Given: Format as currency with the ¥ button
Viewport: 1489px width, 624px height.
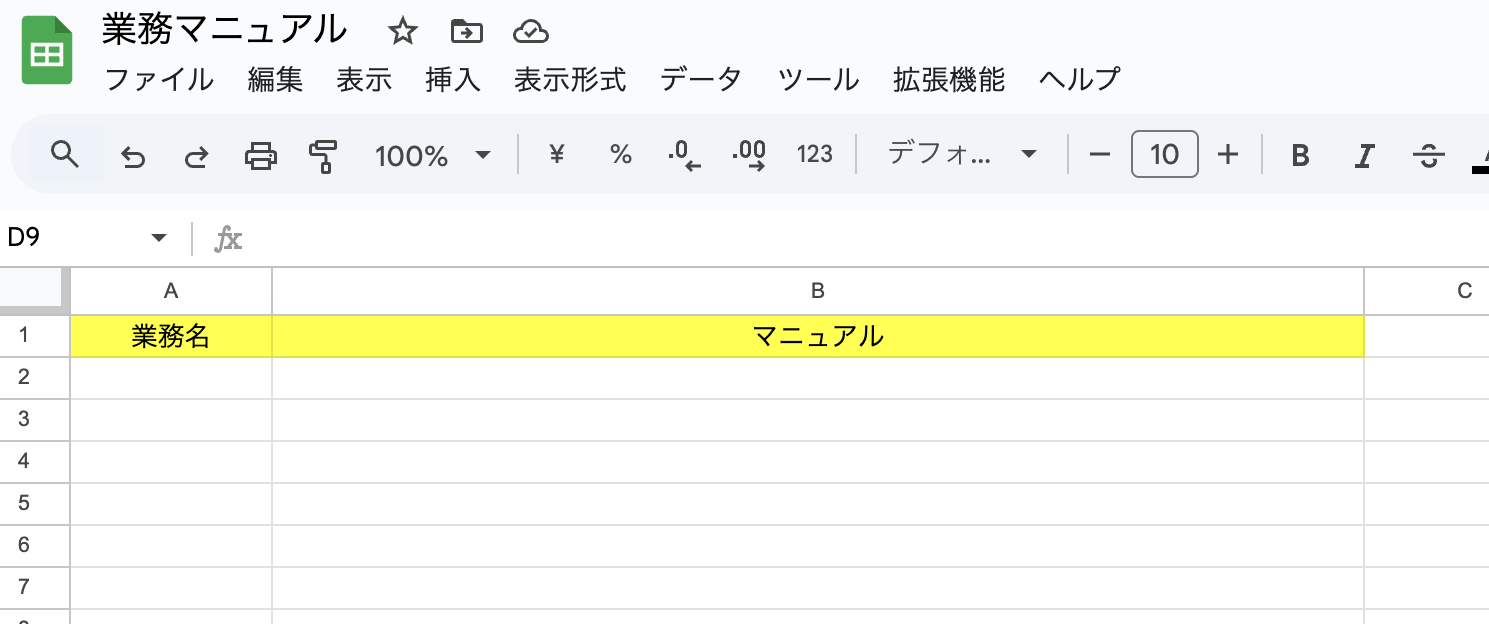Looking at the screenshot, I should (x=558, y=155).
